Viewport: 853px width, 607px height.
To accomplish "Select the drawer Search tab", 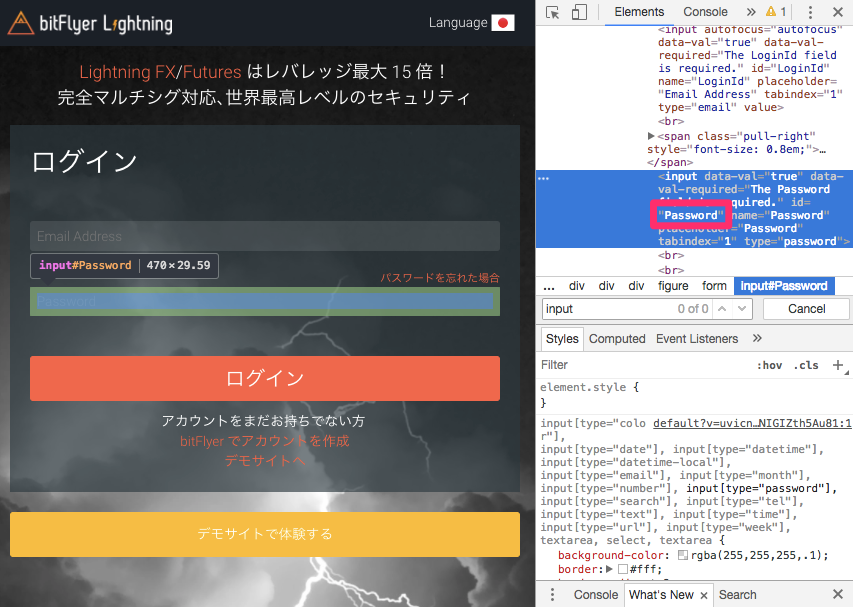I will click(737, 595).
